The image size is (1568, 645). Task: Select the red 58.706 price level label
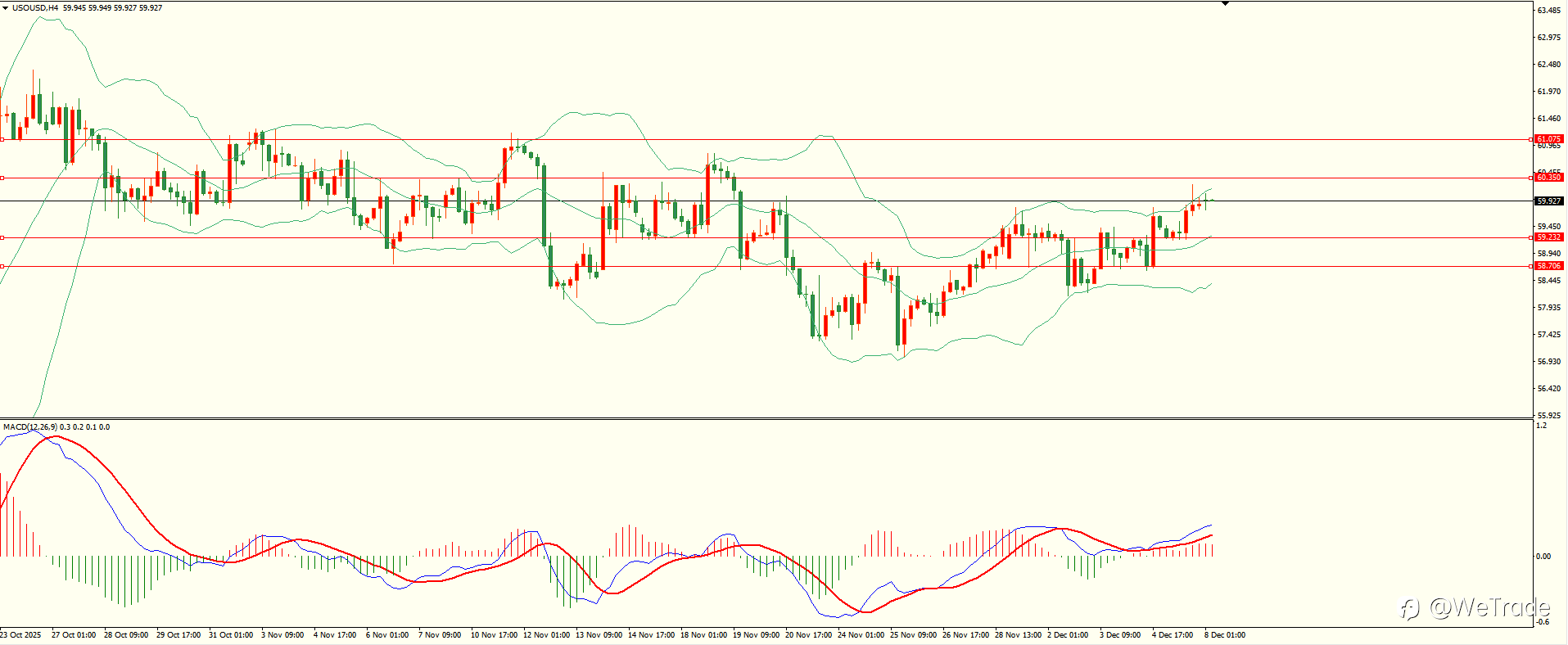coord(1549,266)
